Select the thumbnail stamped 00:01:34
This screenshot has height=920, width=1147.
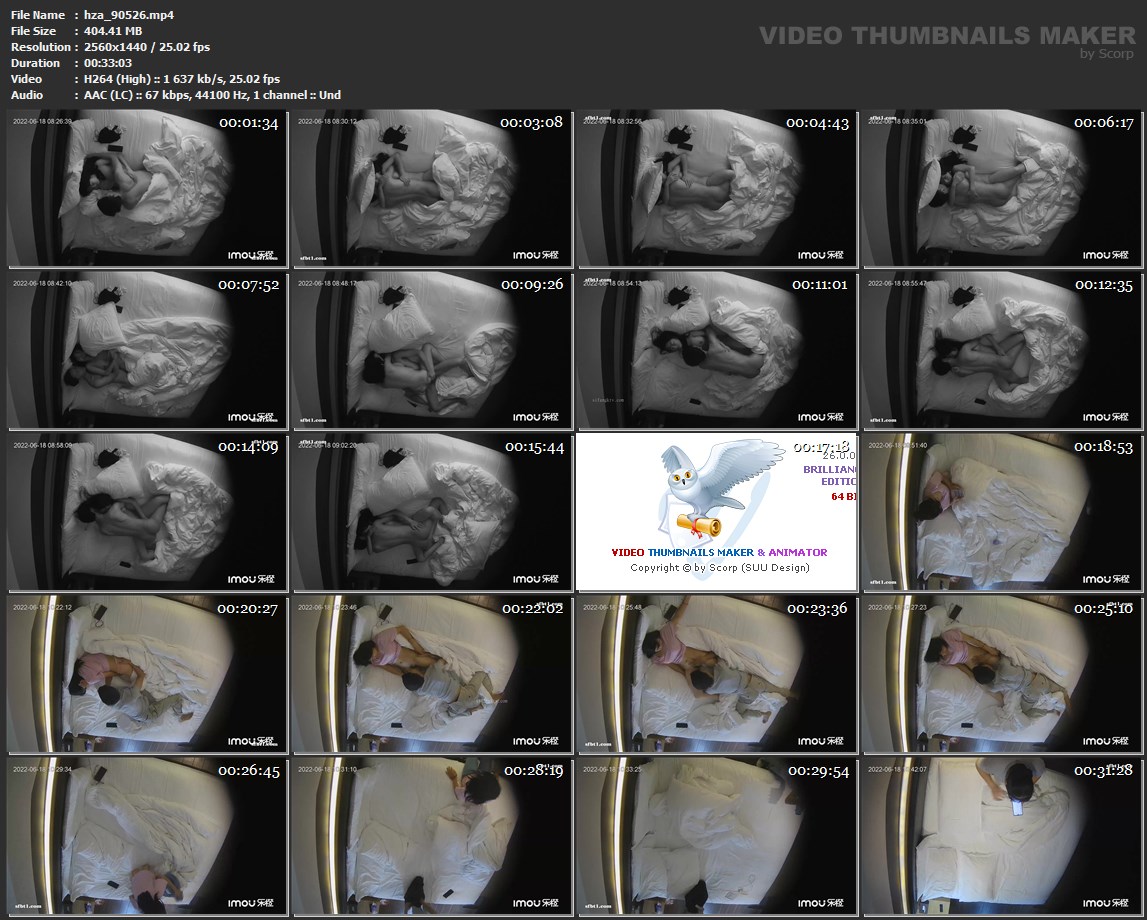click(147, 188)
